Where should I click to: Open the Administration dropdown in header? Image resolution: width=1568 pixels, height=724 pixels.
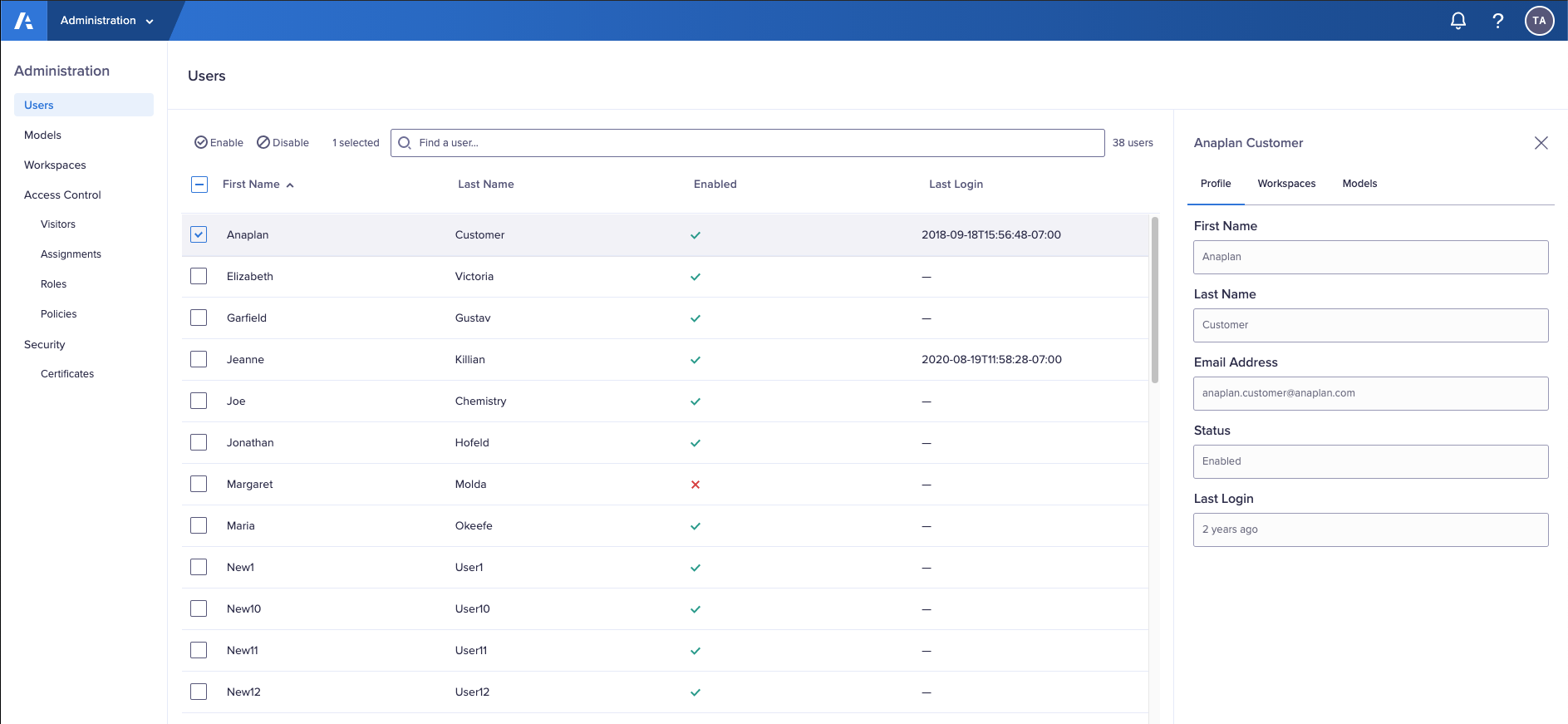click(107, 21)
